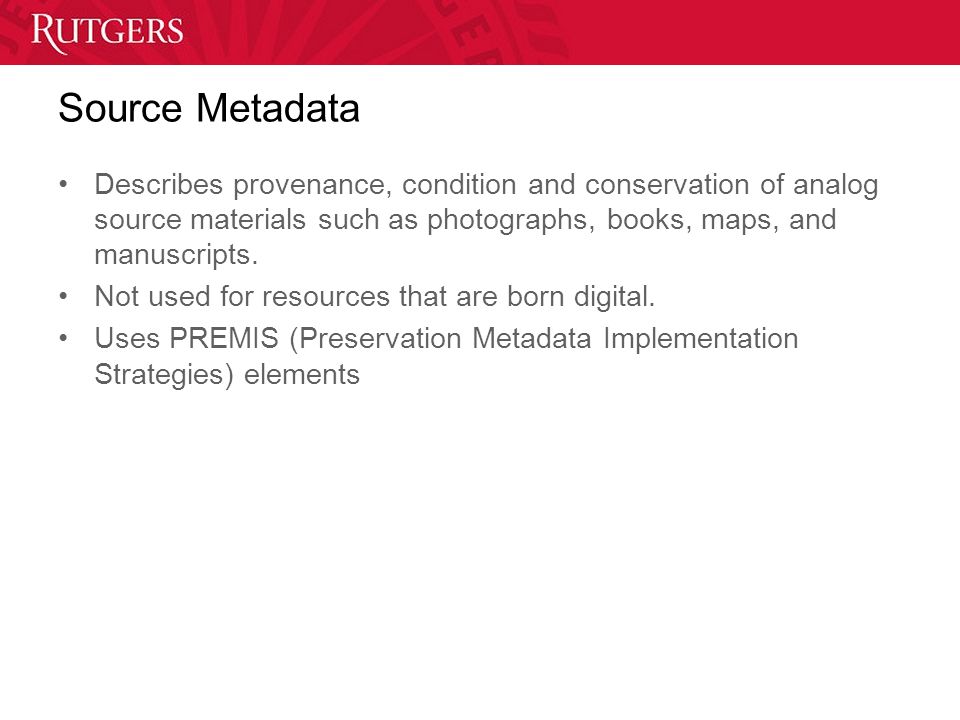Click the word 'provenance' in first bullet
This screenshot has width=960, height=720.
pos(312,186)
